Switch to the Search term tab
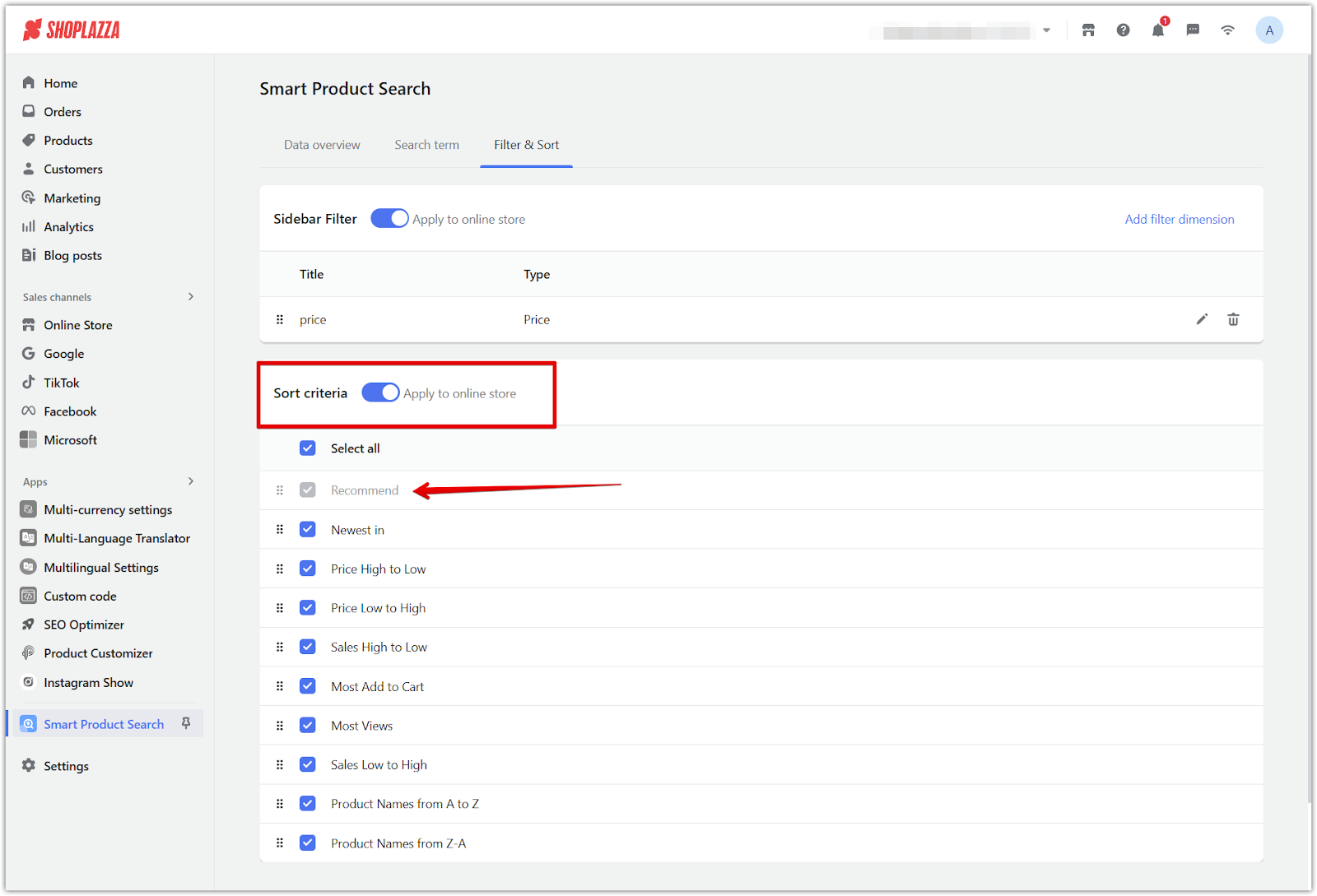 point(426,145)
